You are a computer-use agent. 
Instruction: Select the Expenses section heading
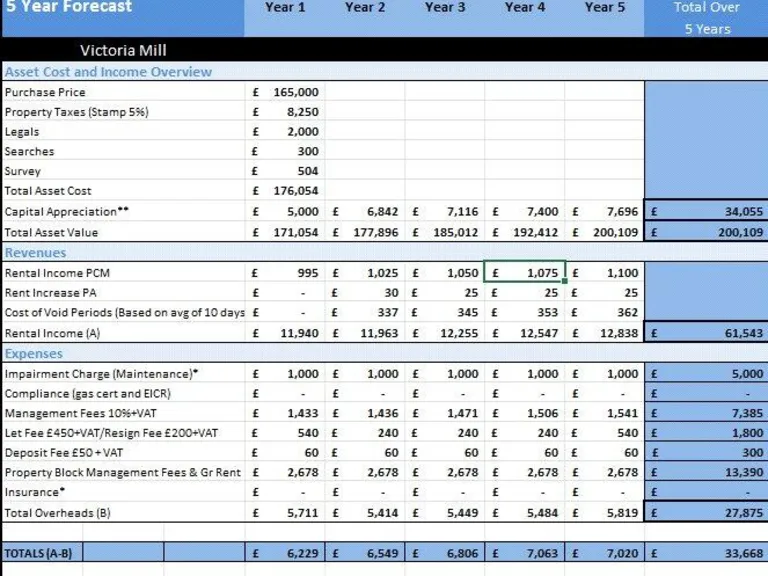click(x=34, y=354)
